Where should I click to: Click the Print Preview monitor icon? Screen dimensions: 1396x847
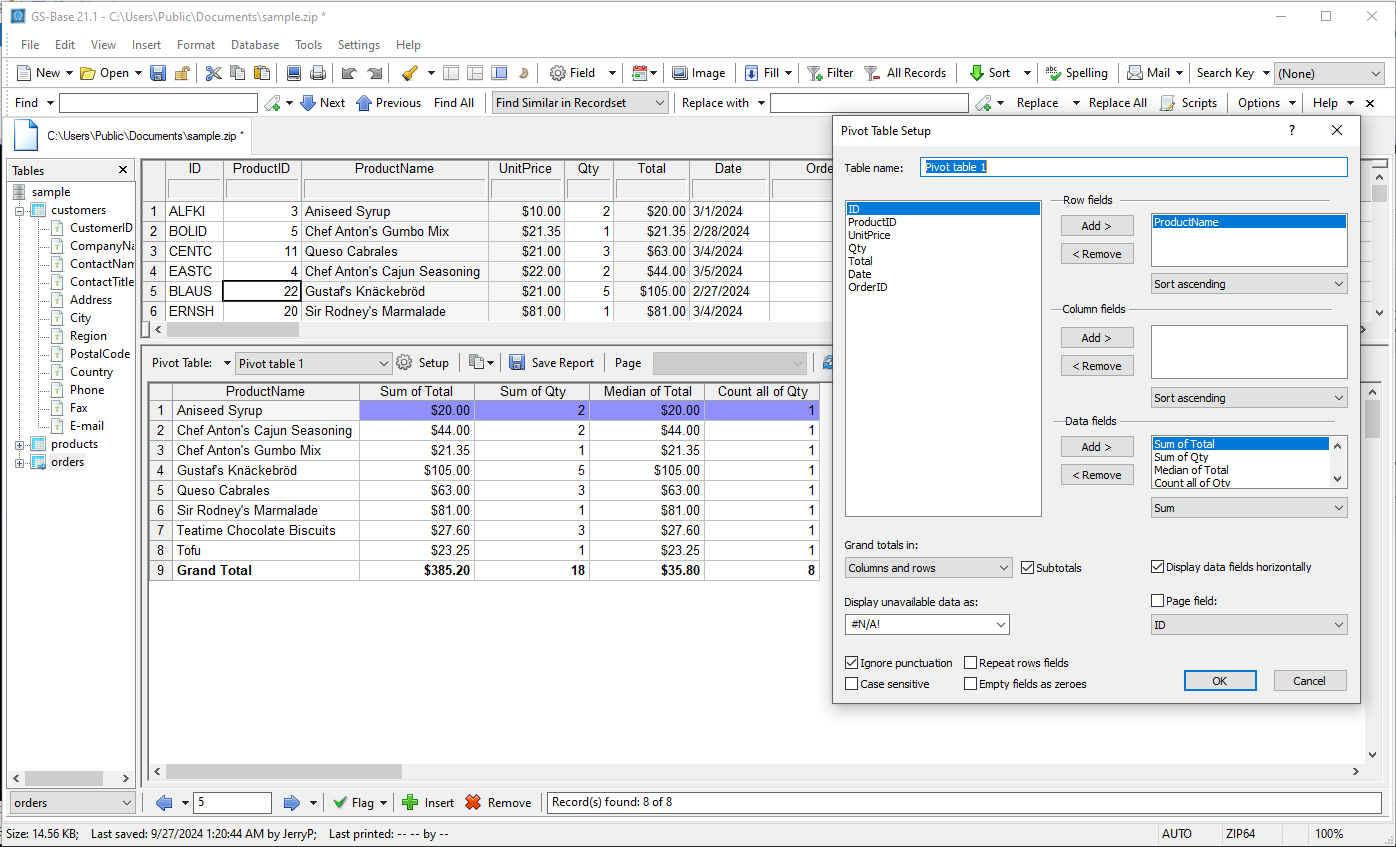294,73
